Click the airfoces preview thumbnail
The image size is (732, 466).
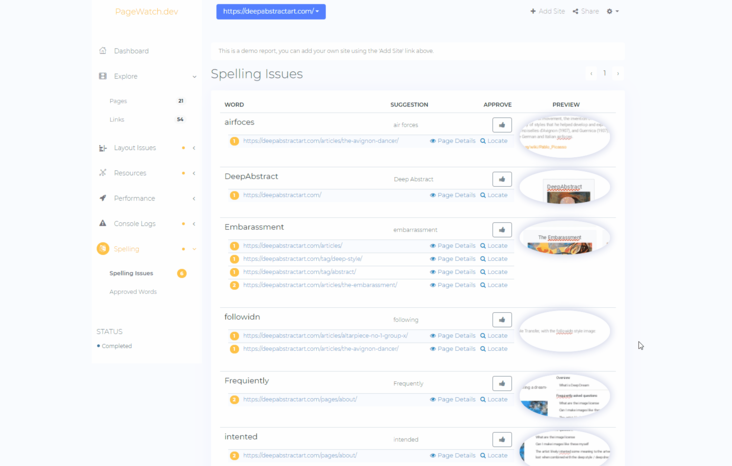pyautogui.click(x=565, y=136)
